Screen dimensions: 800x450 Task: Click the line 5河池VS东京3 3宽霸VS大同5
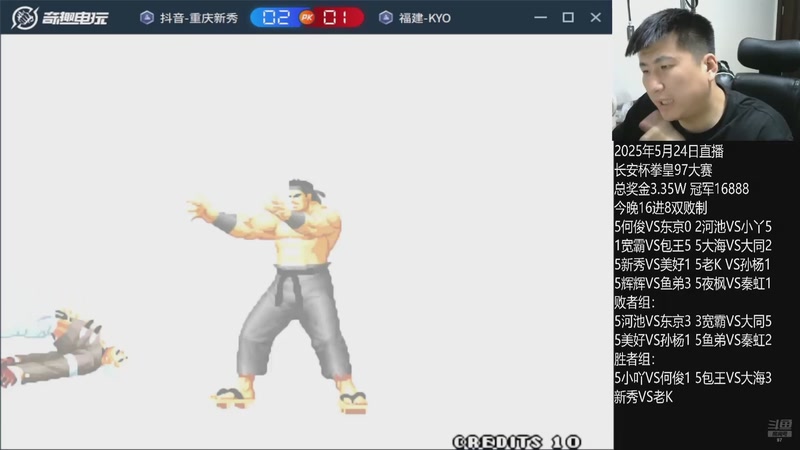[693, 321]
